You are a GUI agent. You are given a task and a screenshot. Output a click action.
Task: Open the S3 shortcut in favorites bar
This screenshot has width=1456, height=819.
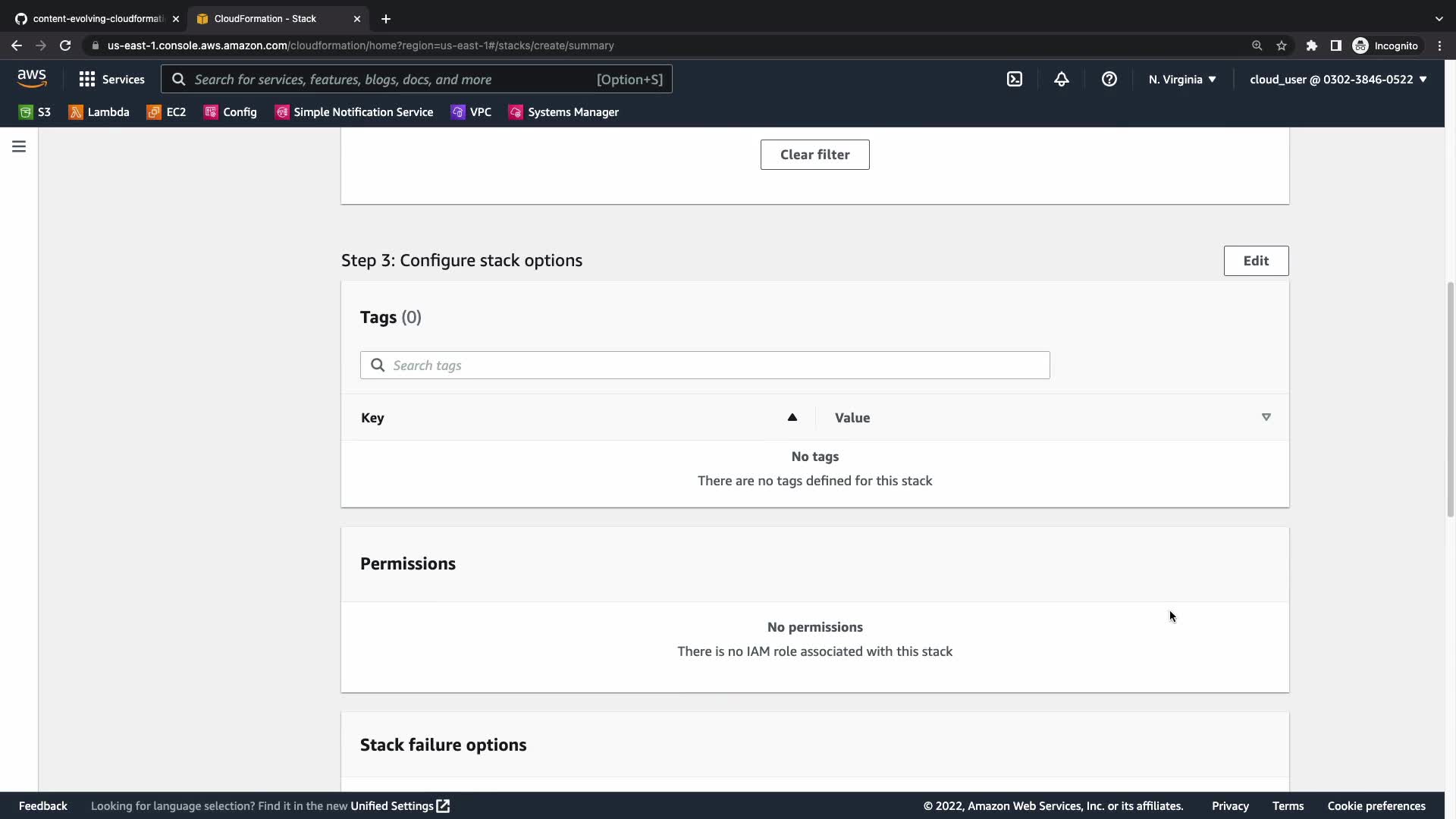point(35,112)
